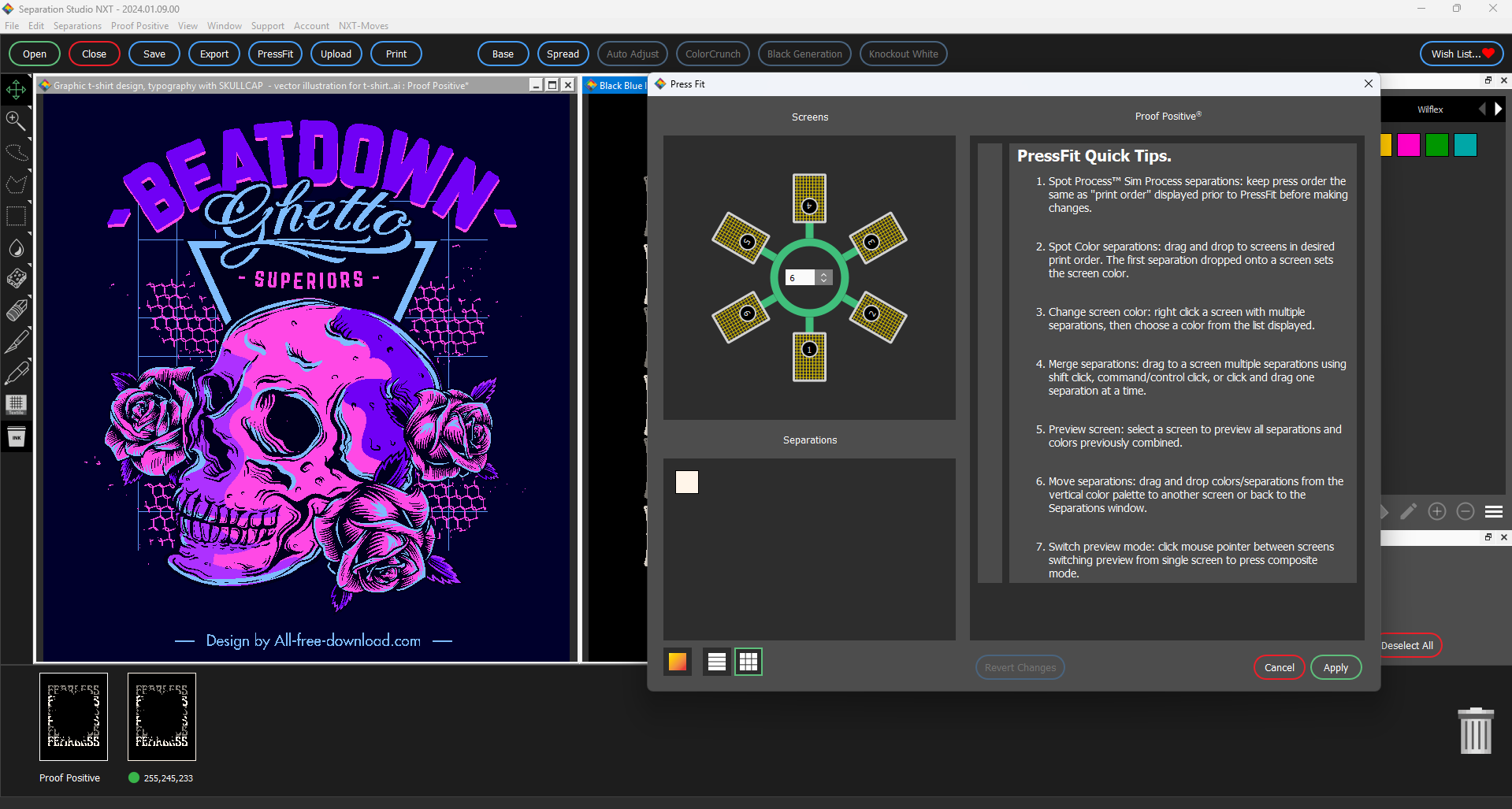Open the hamburger menu in ink panel
This screenshot has width=1512, height=809.
pyautogui.click(x=1494, y=511)
